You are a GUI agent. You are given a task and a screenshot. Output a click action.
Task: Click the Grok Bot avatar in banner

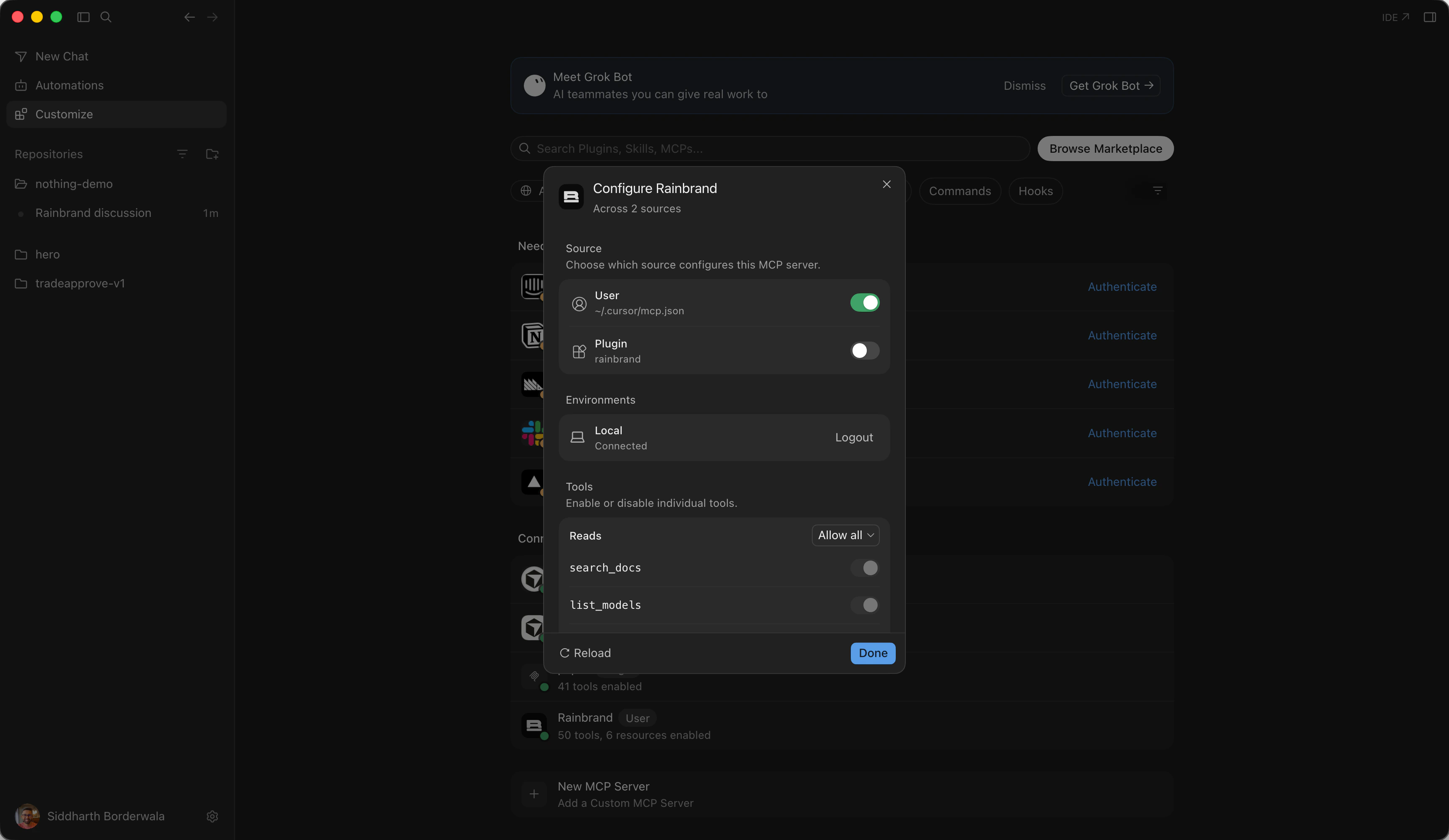(535, 86)
